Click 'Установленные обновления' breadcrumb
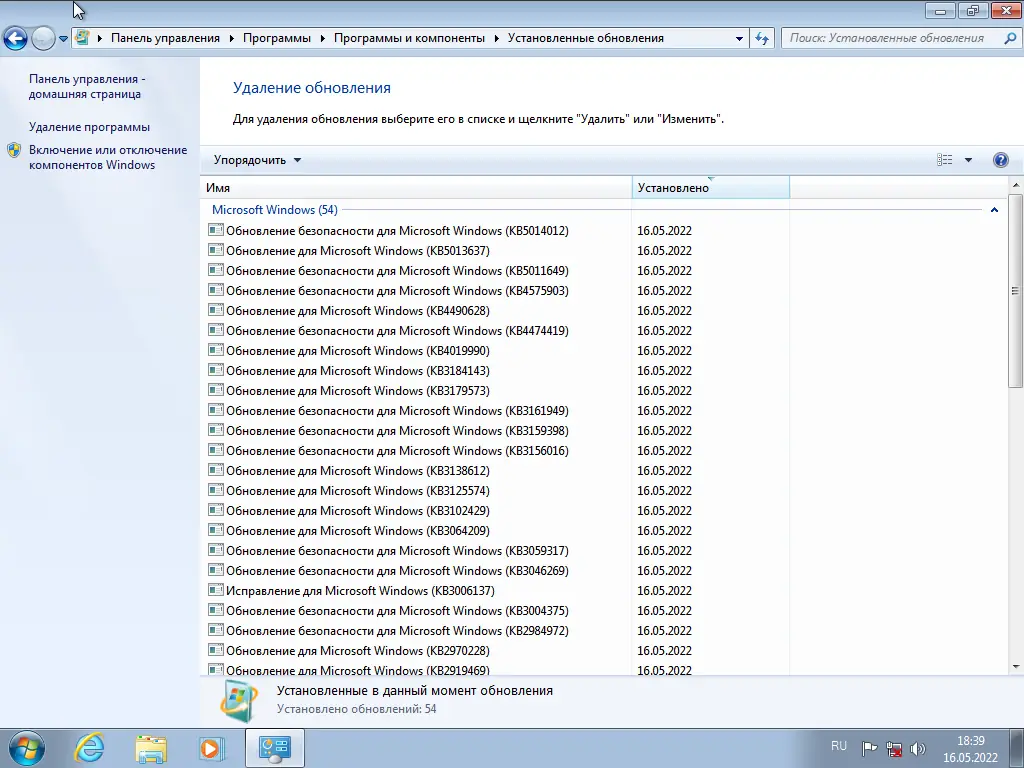 click(586, 38)
